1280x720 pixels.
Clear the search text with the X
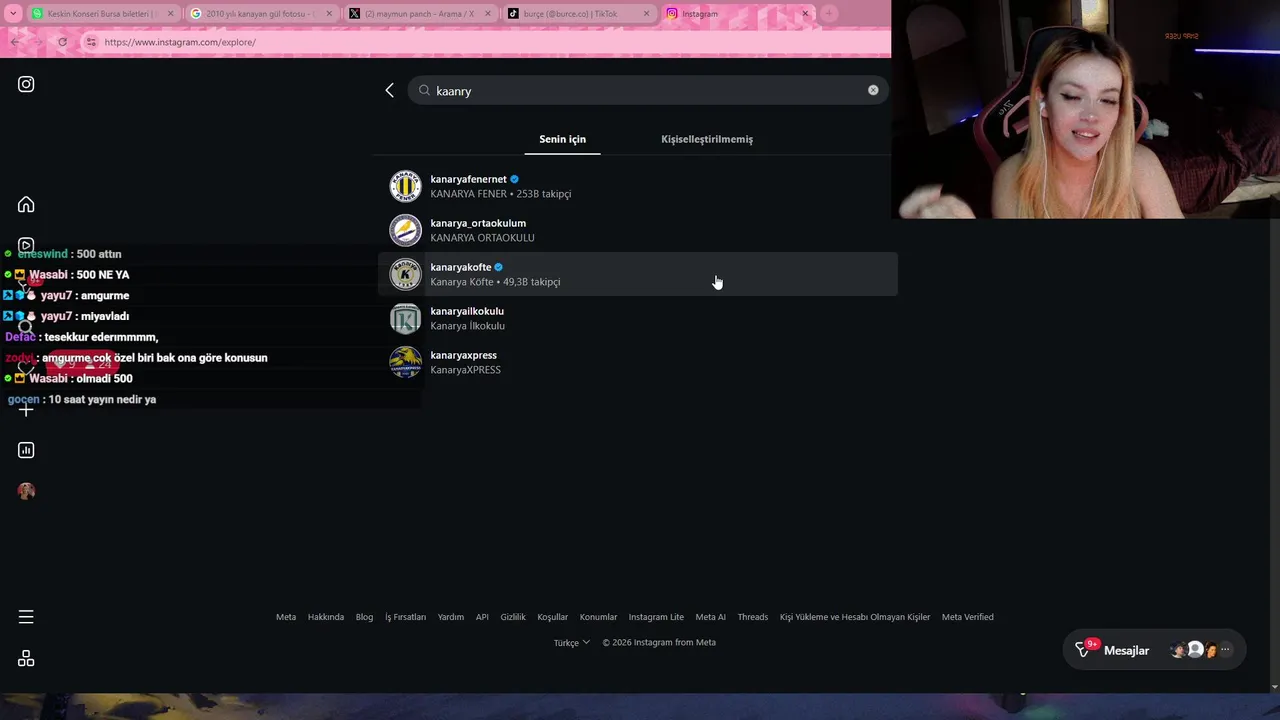click(873, 90)
